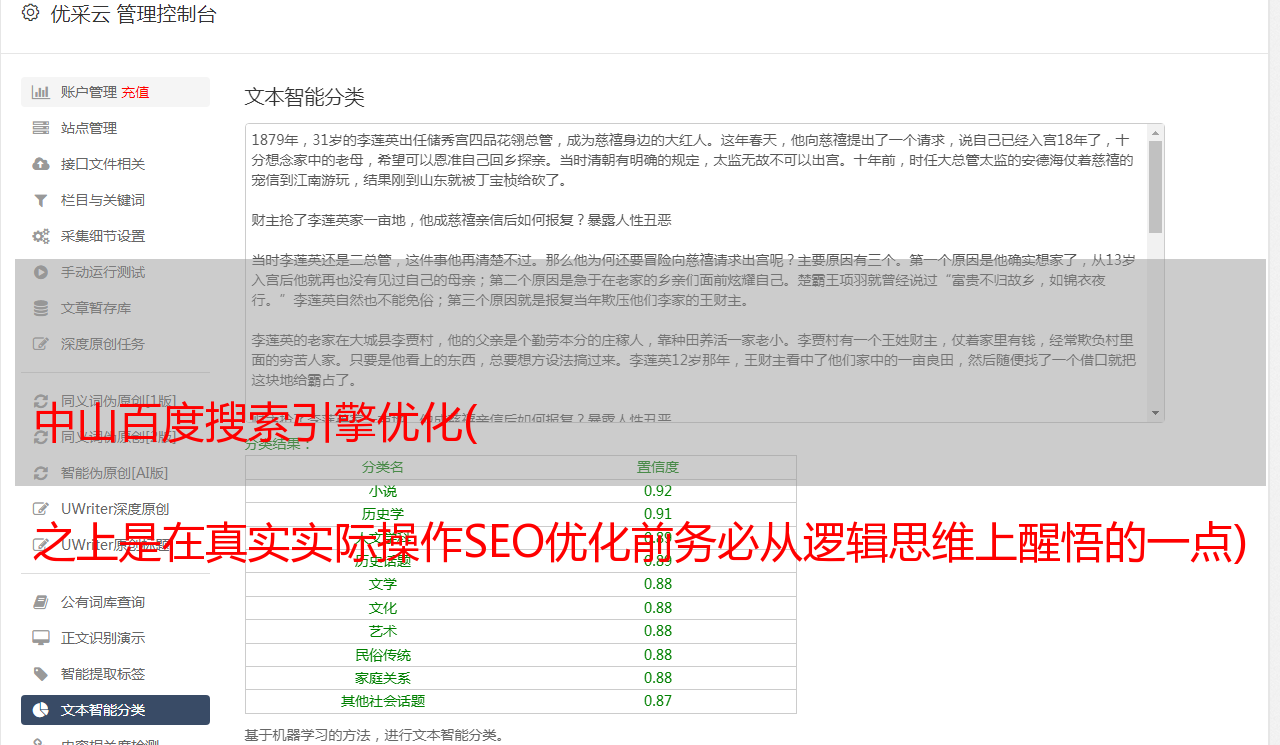Screen dimensions: 1280x745
Task: Select the 小说 category cell
Action: click(383, 491)
